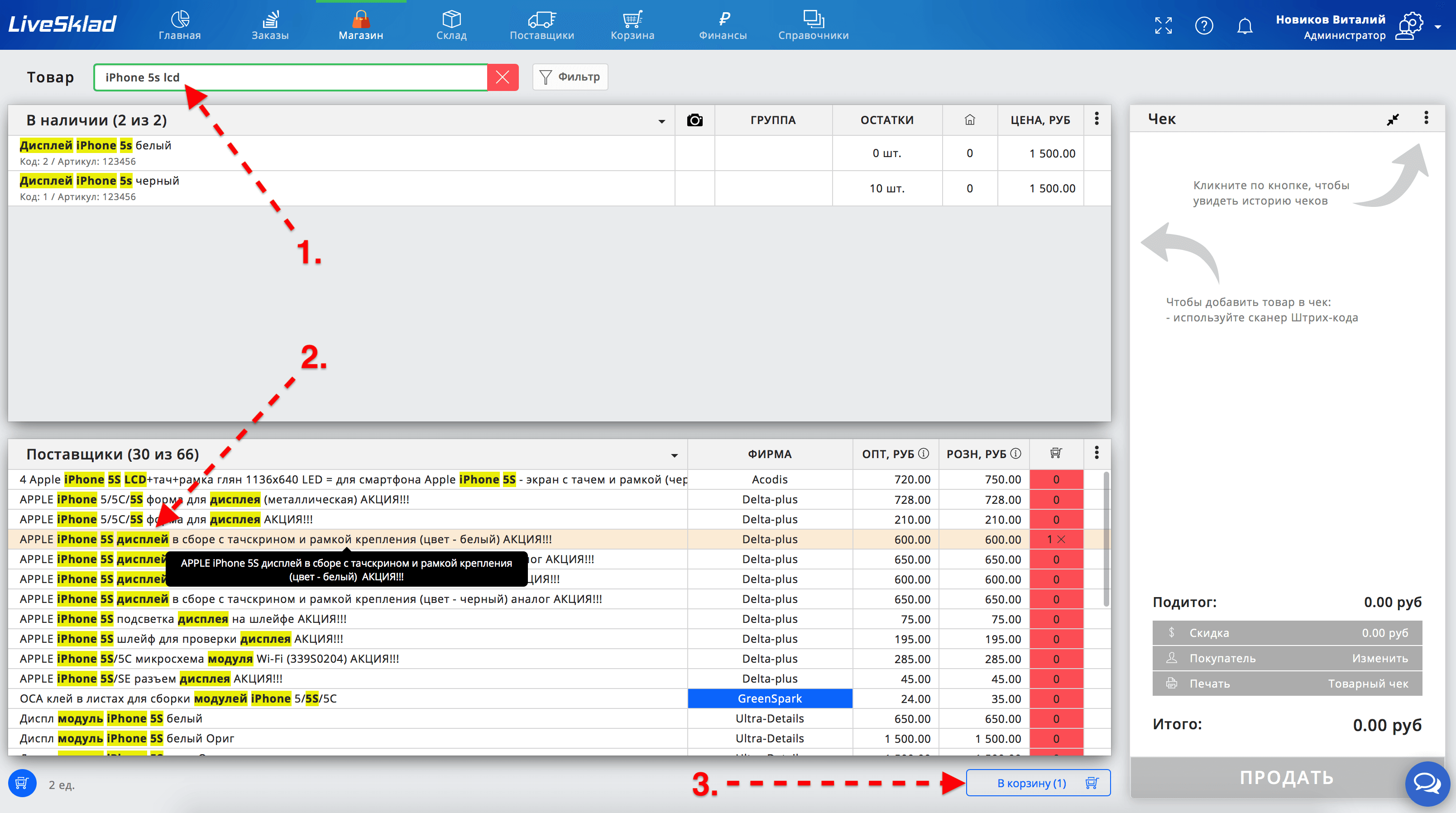1456x813 pixels.
Task: Click the ОПТ, РУБ info icon
Action: coord(924,453)
